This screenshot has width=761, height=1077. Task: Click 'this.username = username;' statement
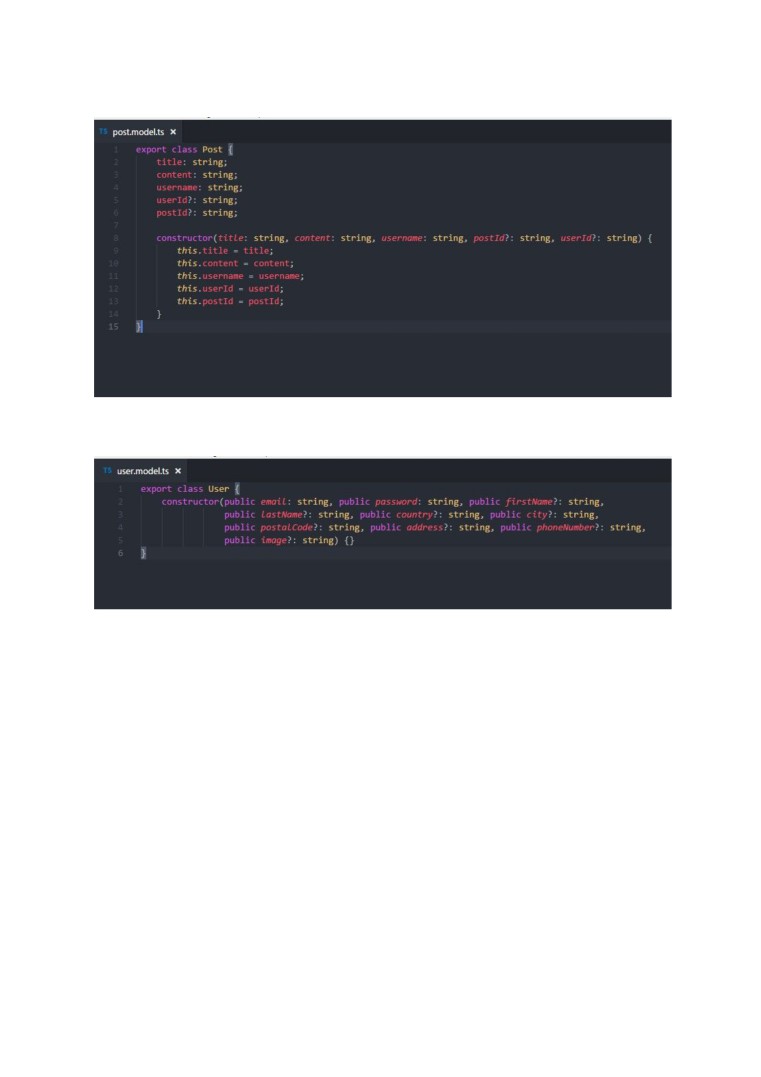(x=240, y=275)
